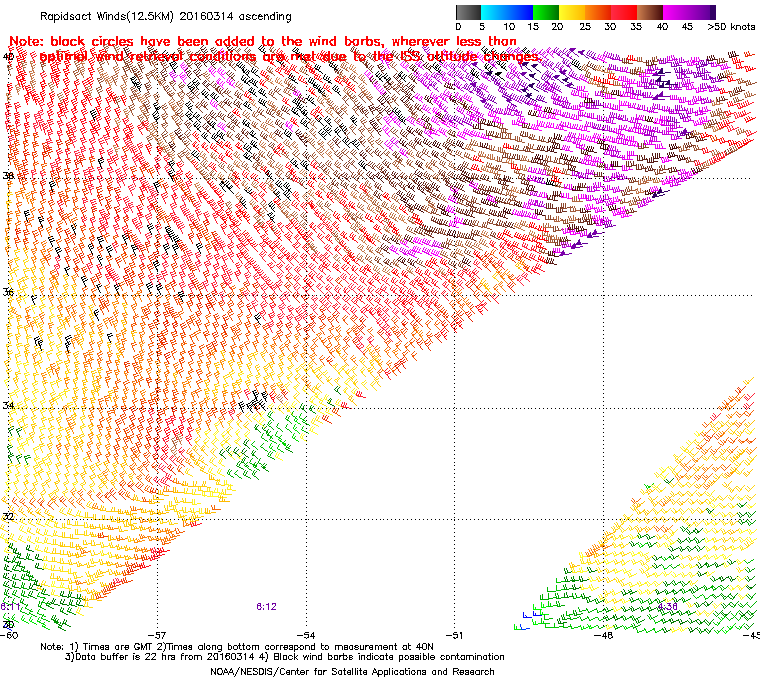Click the 'Times are GMT' footnote line
This screenshot has height=688, width=760.
pyautogui.click(x=237, y=647)
